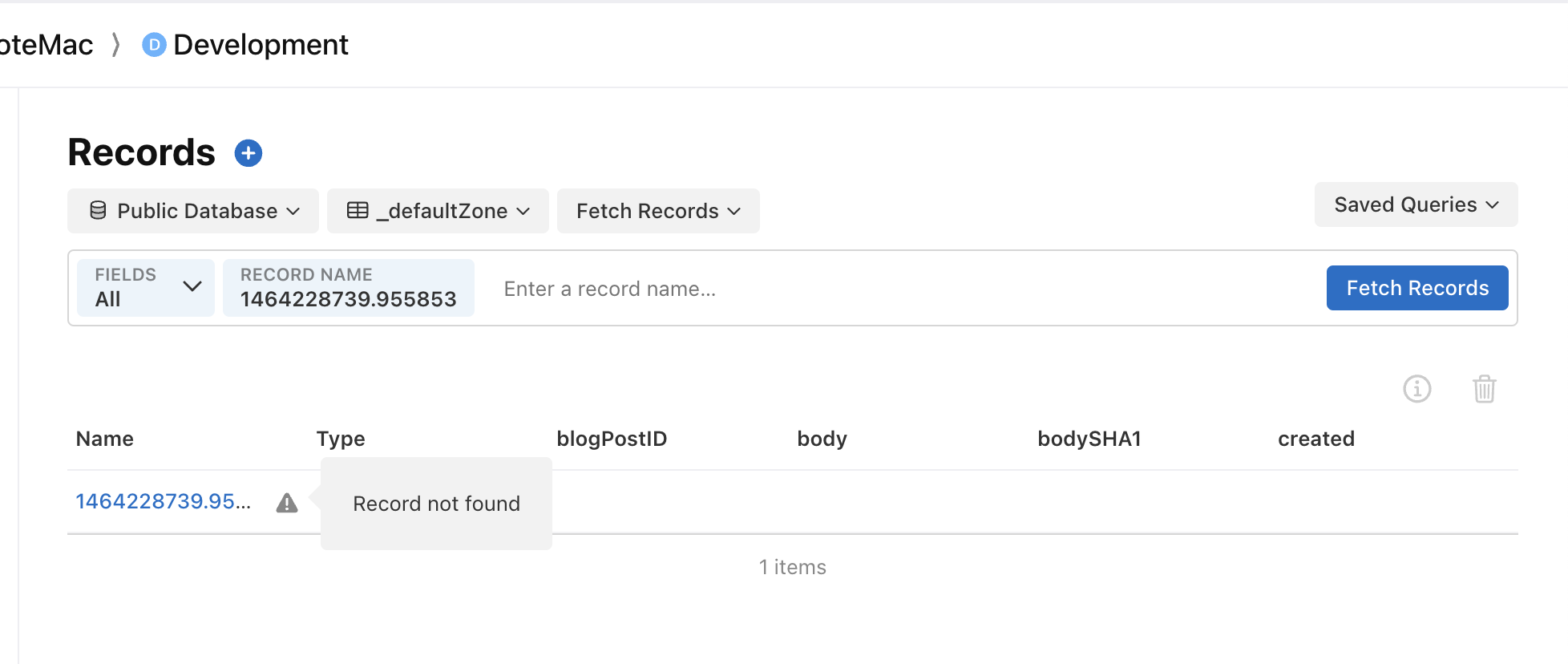The height and width of the screenshot is (664, 1568).
Task: Sort by the Name column header
Action: [x=105, y=439]
